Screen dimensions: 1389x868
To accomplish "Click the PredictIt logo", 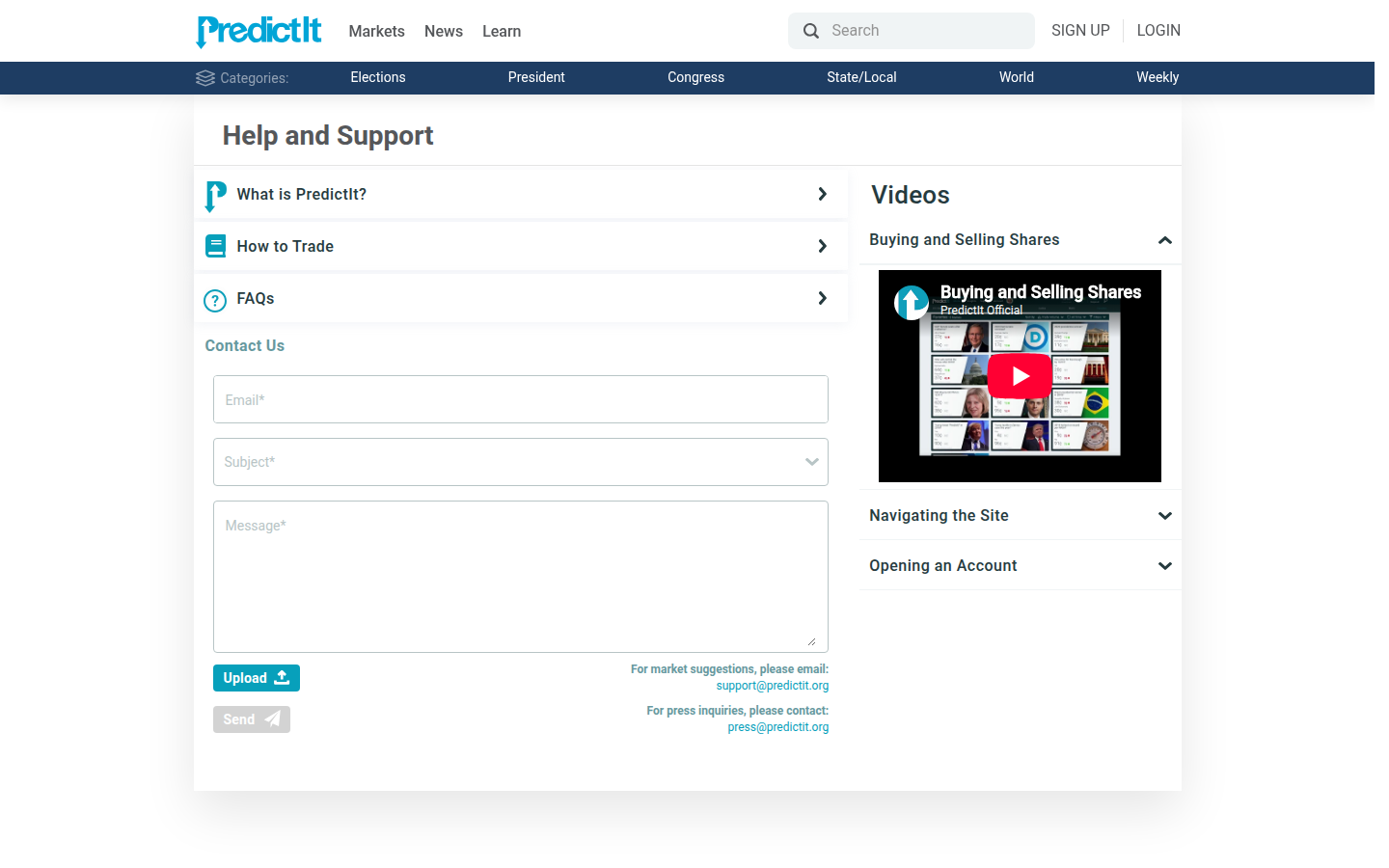I will [259, 31].
